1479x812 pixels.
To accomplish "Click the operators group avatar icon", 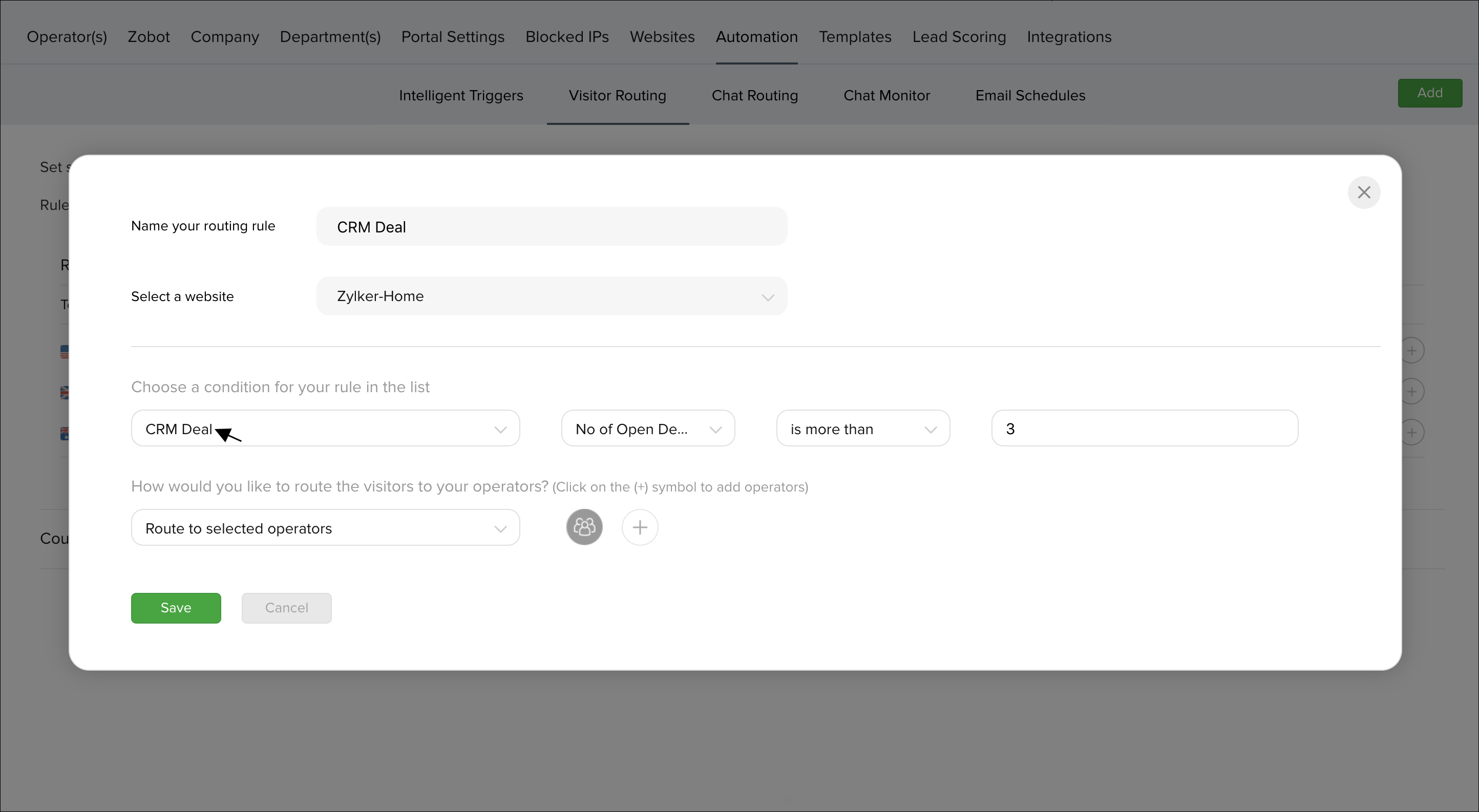I will [x=584, y=527].
